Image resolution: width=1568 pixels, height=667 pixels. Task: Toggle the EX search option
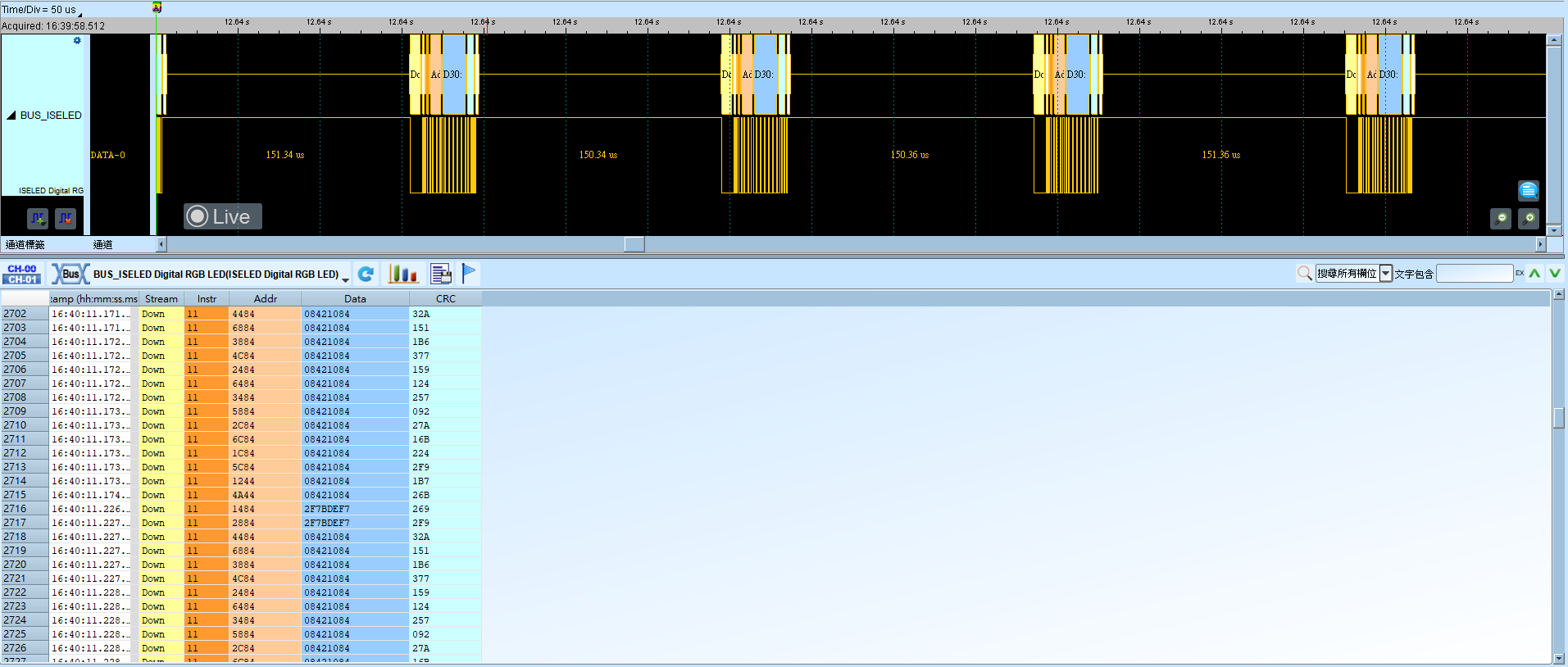pos(1520,273)
